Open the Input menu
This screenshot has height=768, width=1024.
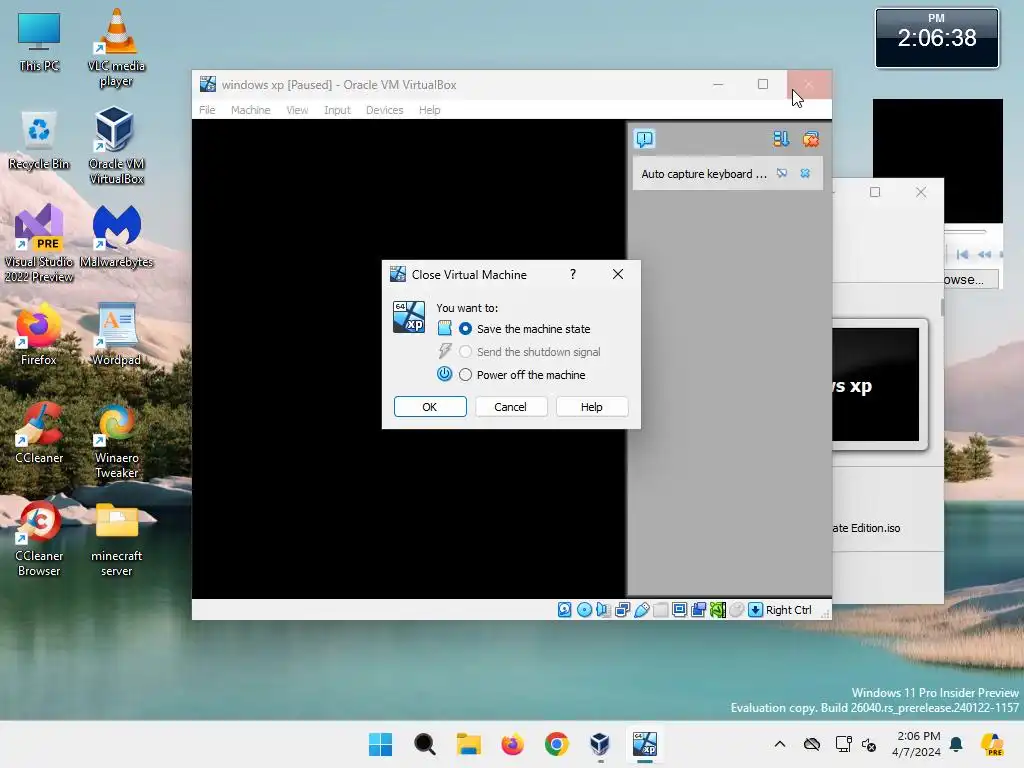pyautogui.click(x=337, y=110)
